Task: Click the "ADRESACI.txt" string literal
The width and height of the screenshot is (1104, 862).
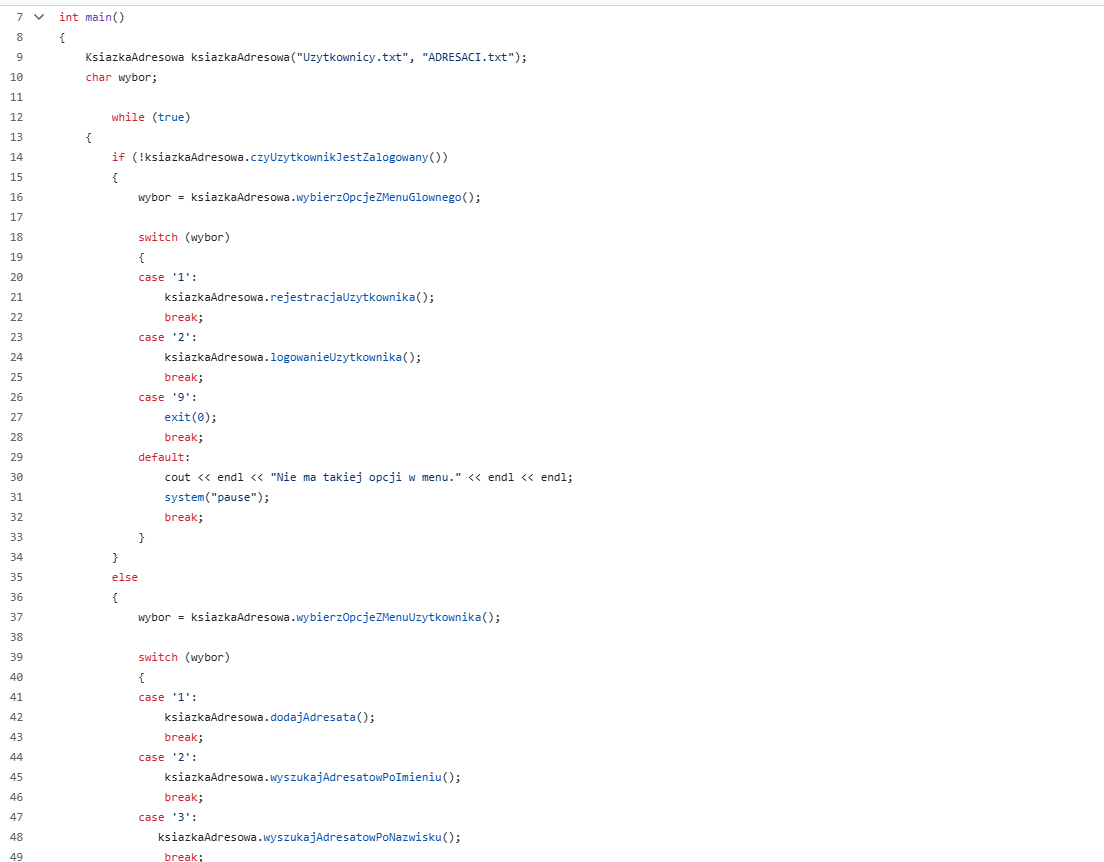Action: [468, 57]
